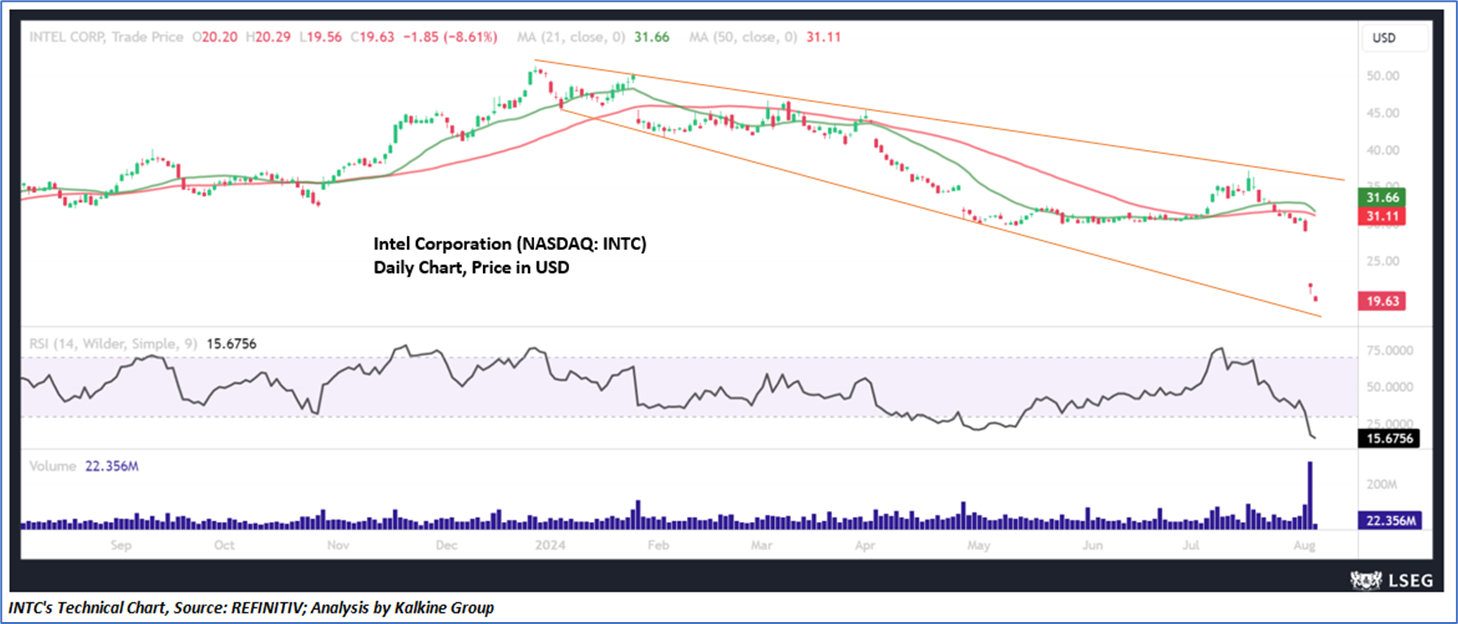
Task: Click the Oct label on time axis
Action: click(224, 546)
